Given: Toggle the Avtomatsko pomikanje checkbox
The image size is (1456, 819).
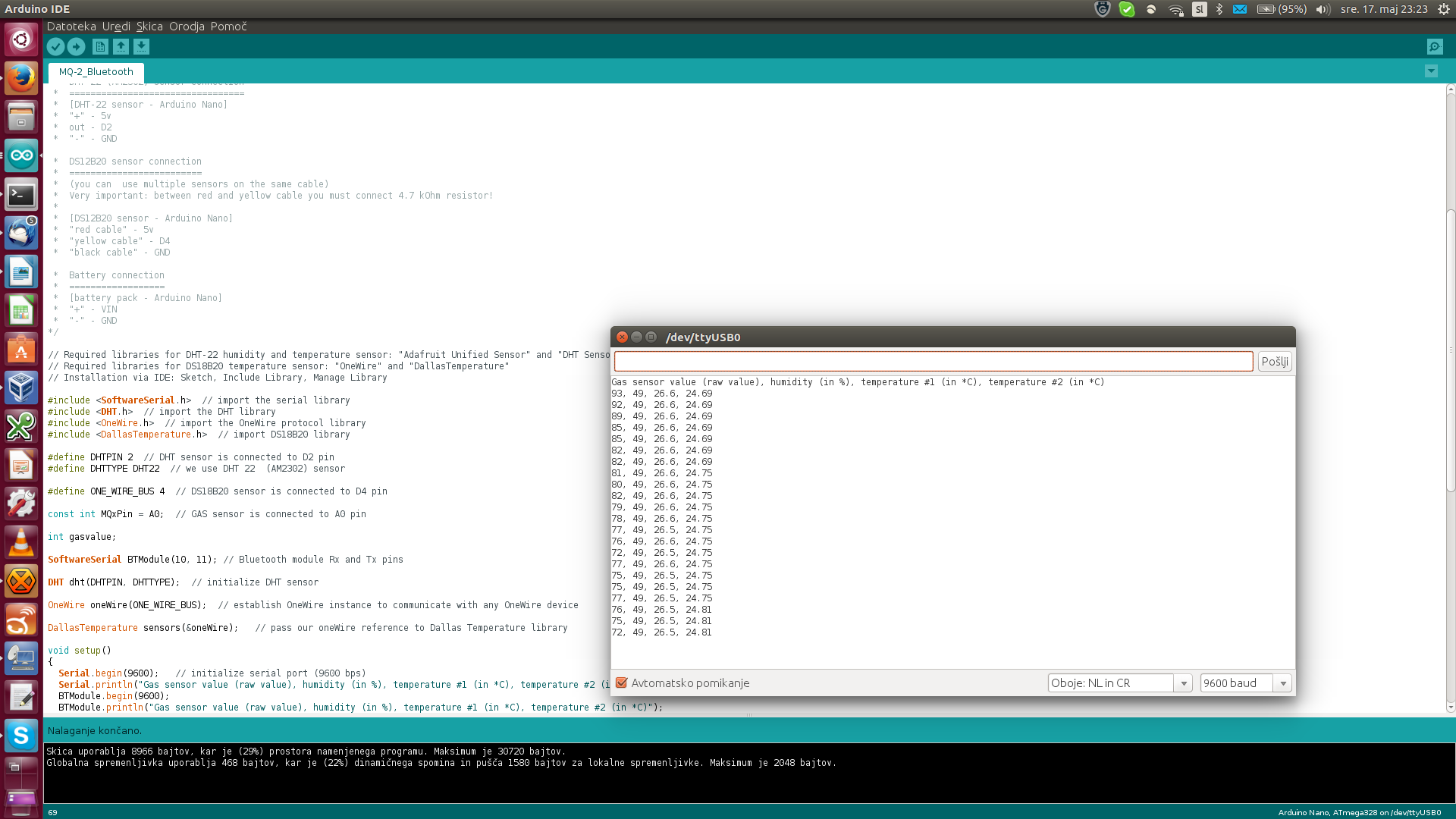Looking at the screenshot, I should [x=622, y=683].
